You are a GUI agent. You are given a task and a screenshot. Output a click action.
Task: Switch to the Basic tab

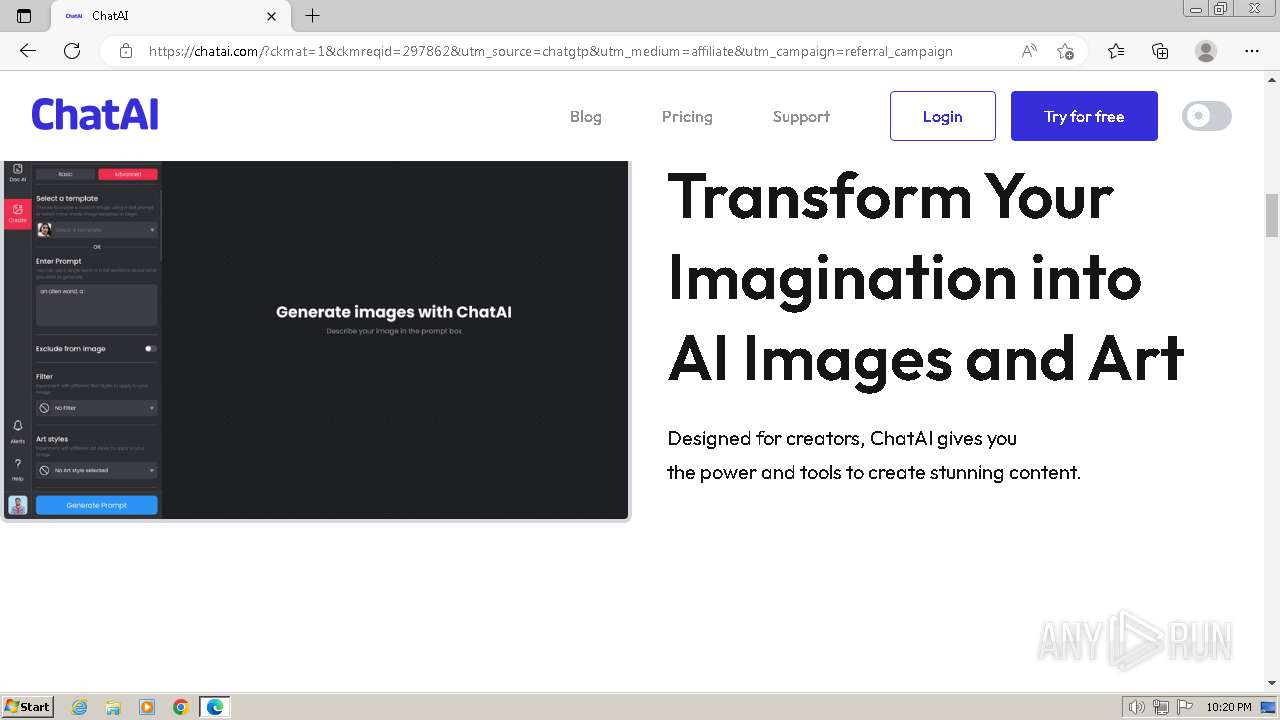point(65,174)
